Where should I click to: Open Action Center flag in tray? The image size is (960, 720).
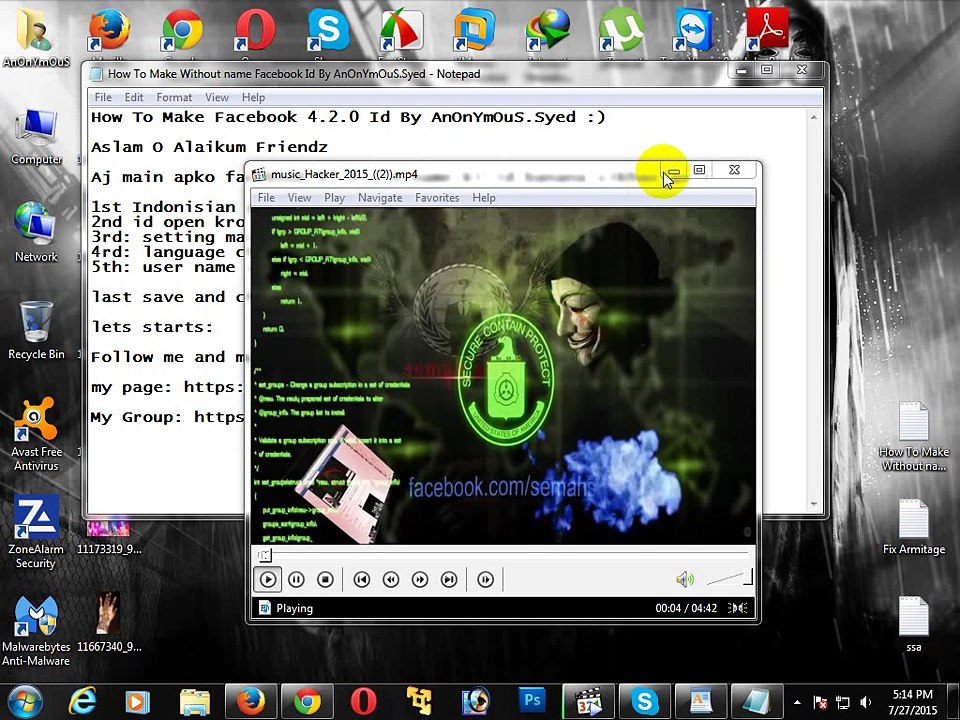[820, 702]
